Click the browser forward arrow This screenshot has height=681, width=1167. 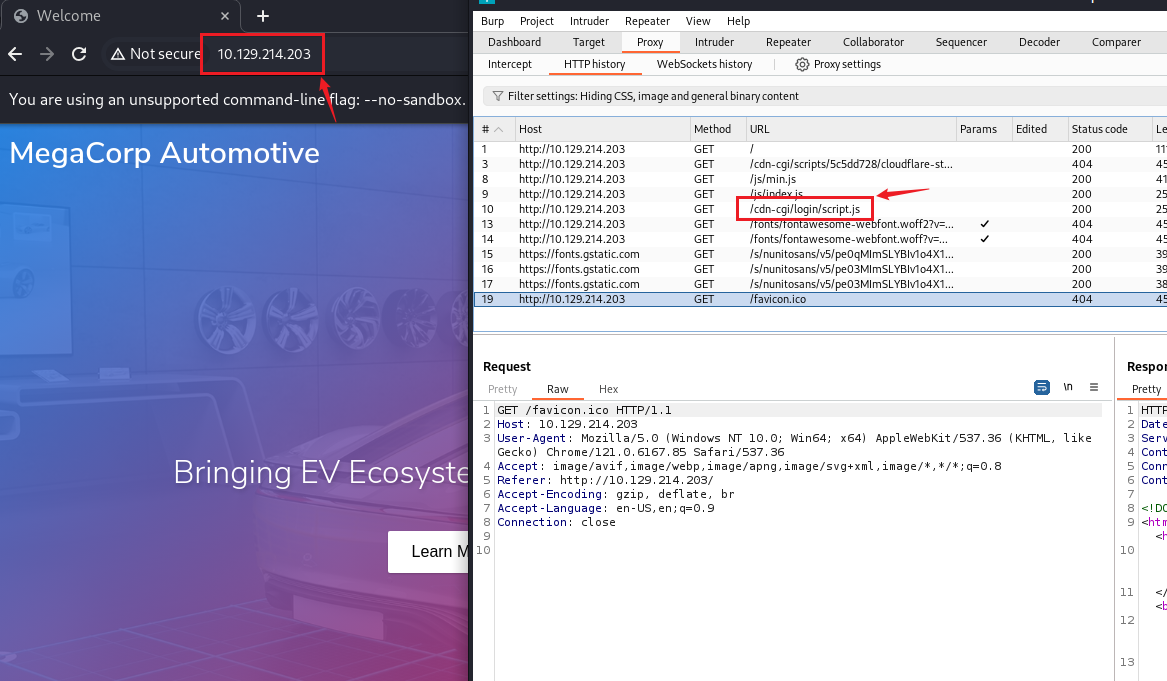tap(47, 54)
